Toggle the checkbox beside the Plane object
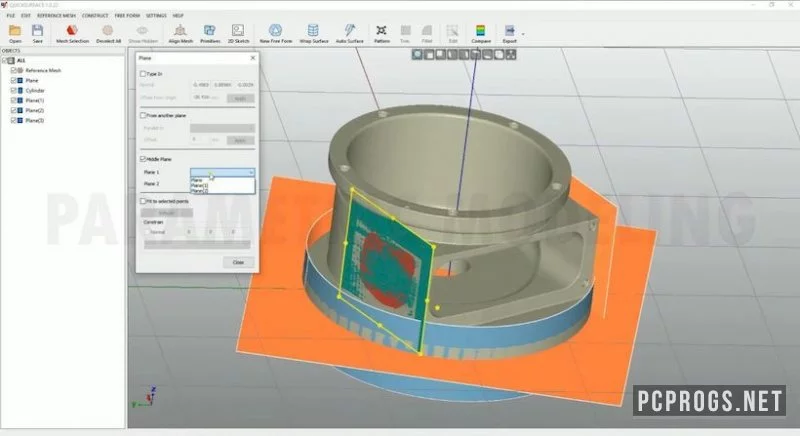This screenshot has width=800, height=436. [x=14, y=81]
